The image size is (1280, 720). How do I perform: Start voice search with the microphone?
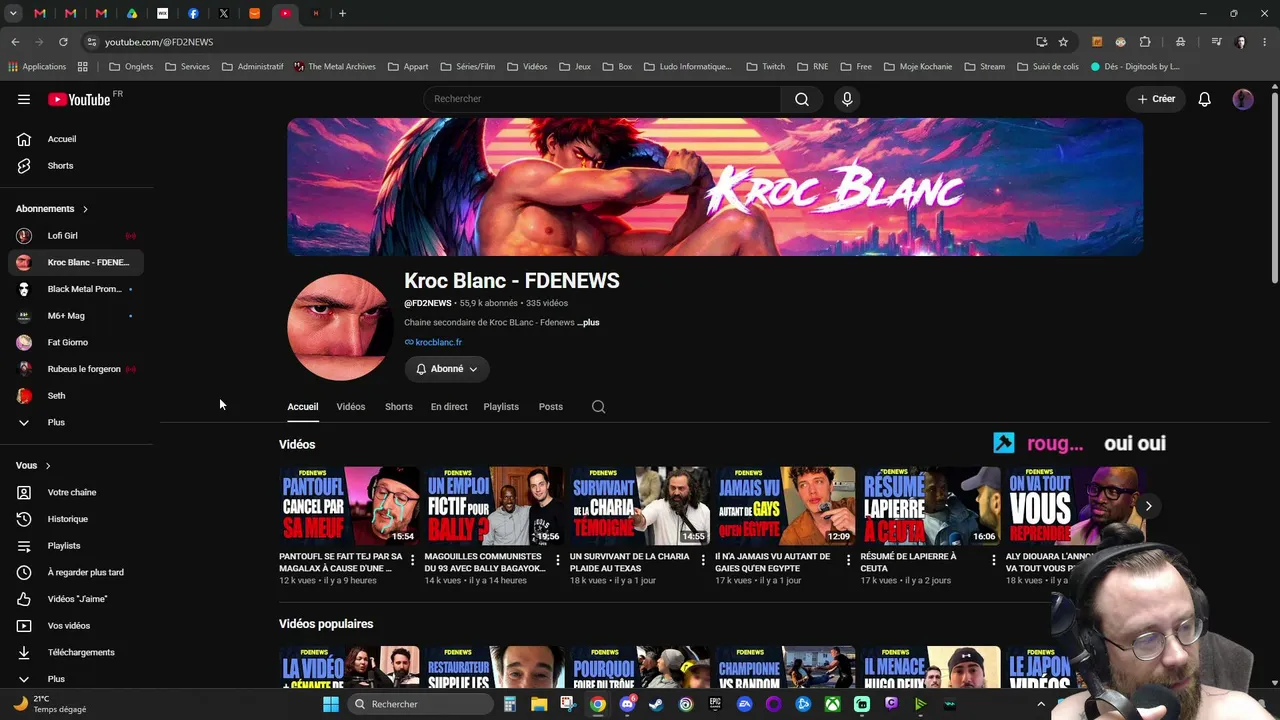tap(847, 99)
